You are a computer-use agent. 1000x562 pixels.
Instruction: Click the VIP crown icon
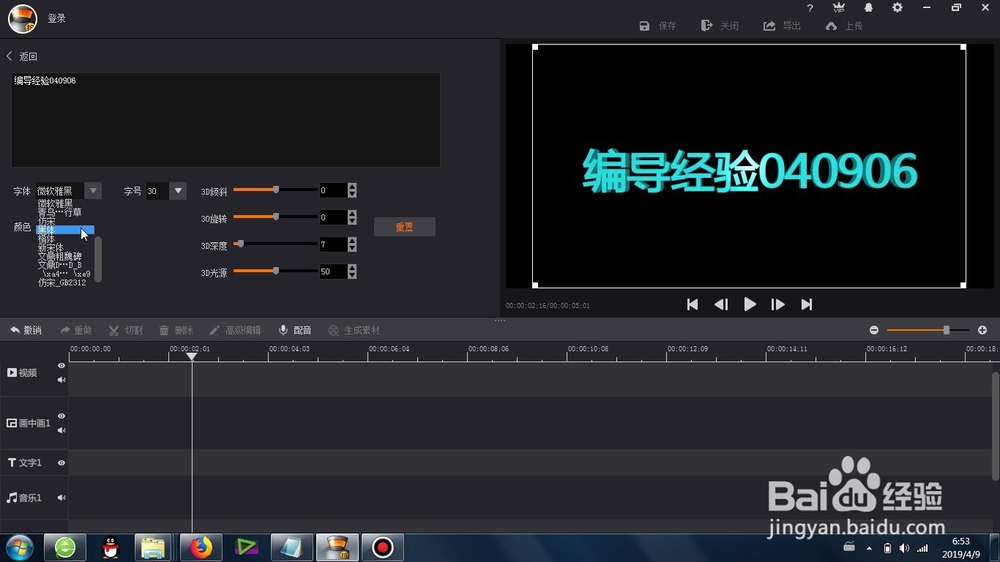[x=839, y=8]
